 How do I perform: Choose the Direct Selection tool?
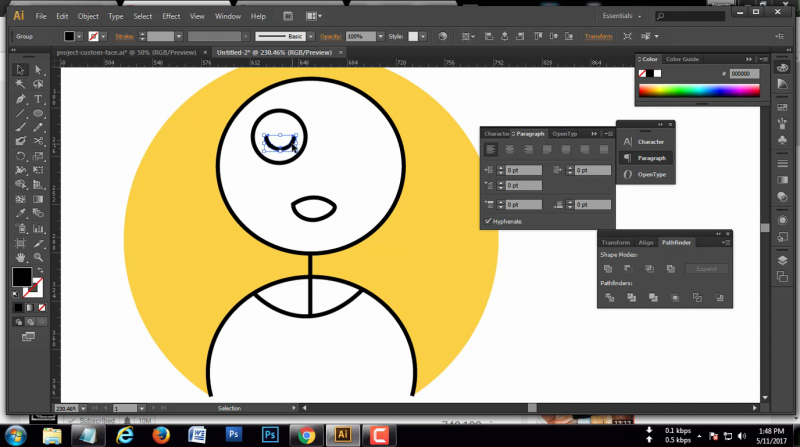(x=38, y=70)
